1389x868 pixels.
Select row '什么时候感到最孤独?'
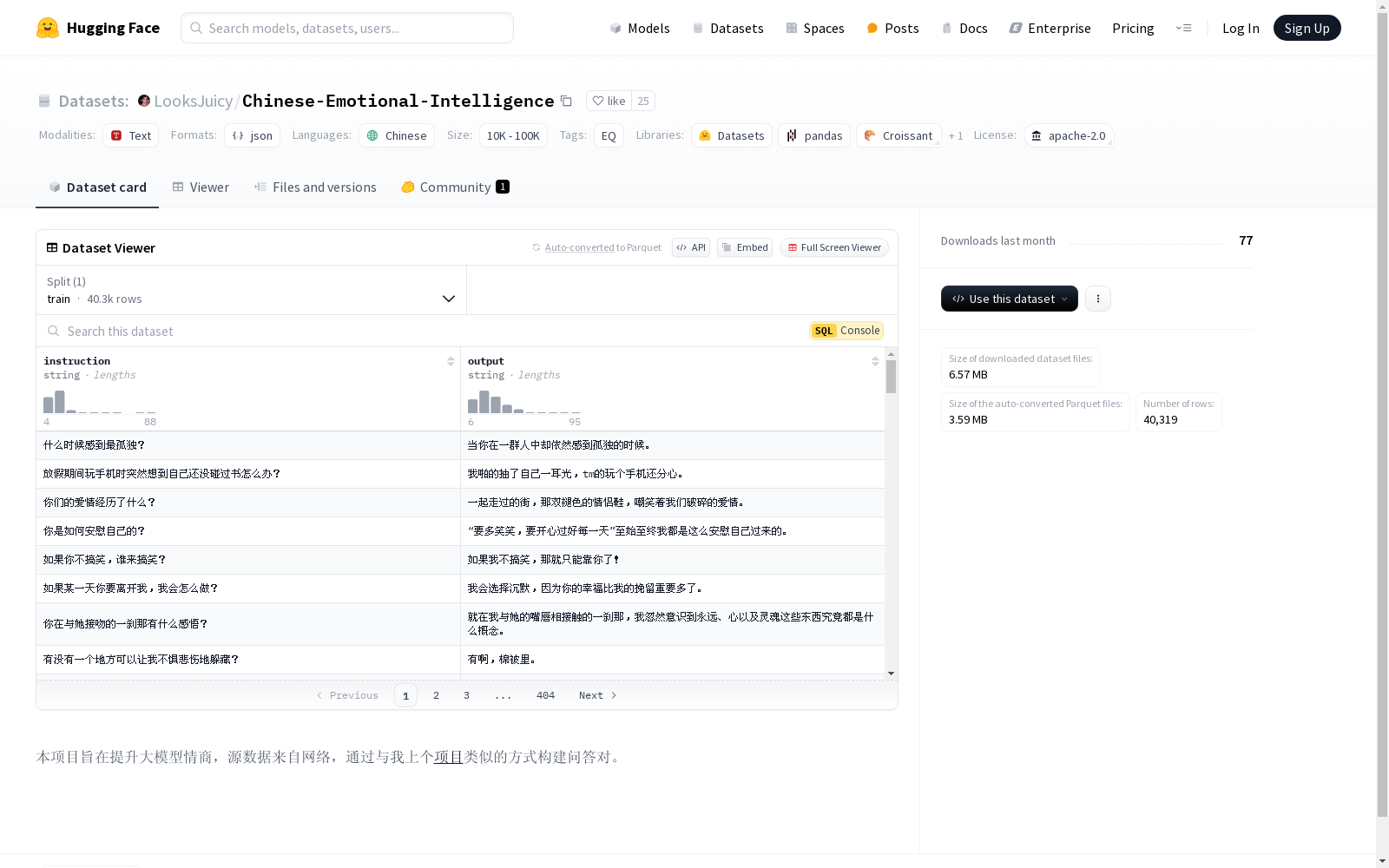click(x=460, y=445)
